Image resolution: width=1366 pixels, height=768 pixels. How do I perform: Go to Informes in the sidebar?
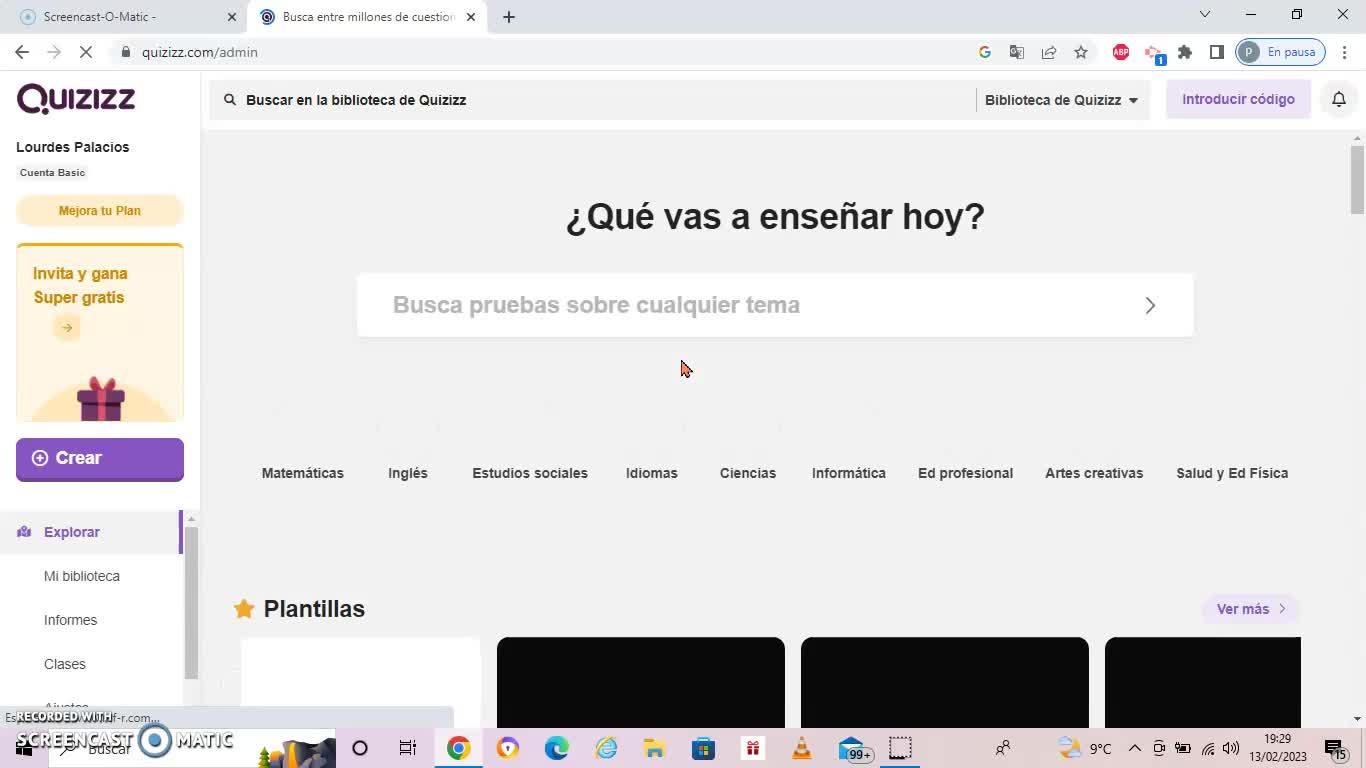tap(70, 620)
